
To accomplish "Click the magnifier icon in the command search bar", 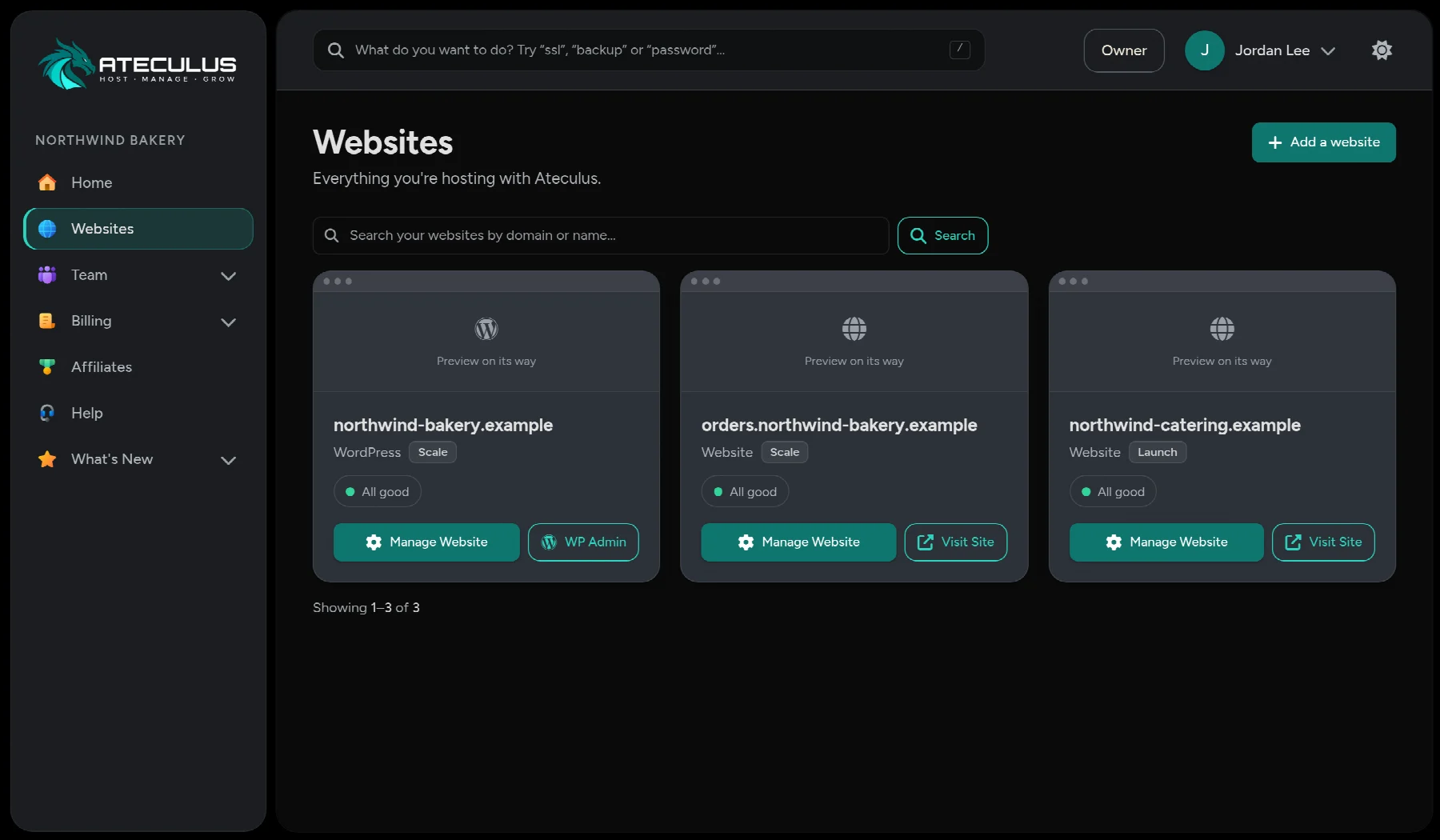I will (x=336, y=50).
